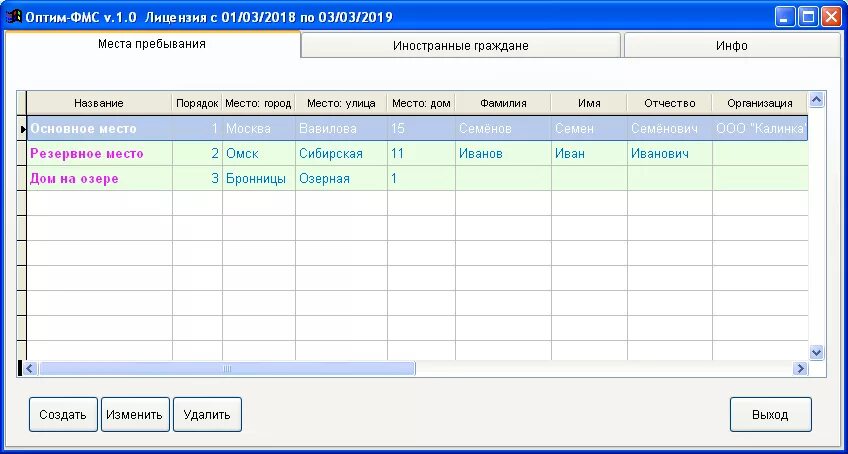Screen dimensions: 848x454
Task: Click the Место: улица column header
Action: (x=341, y=103)
